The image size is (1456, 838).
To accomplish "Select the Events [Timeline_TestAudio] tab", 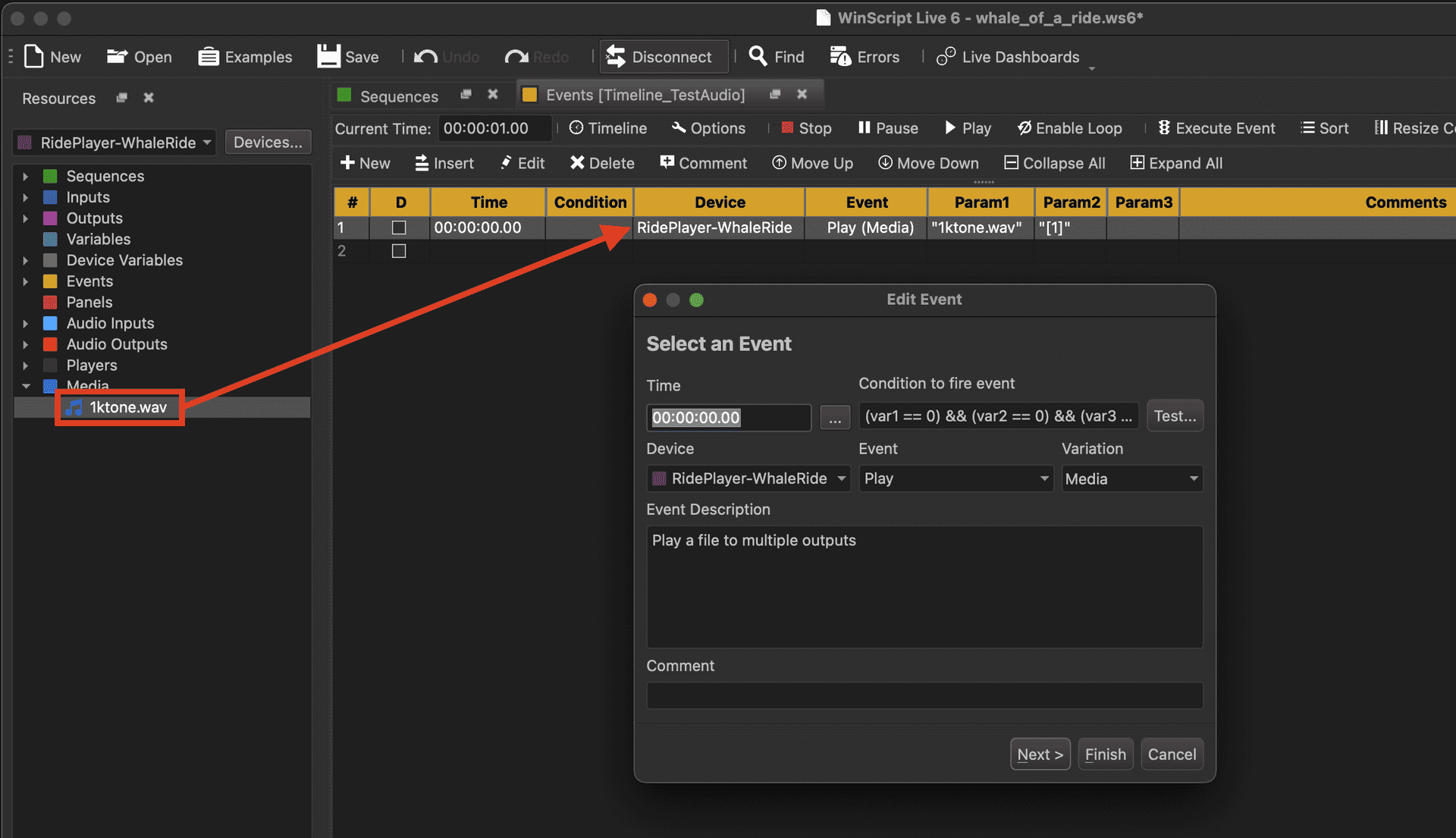I will [x=645, y=95].
